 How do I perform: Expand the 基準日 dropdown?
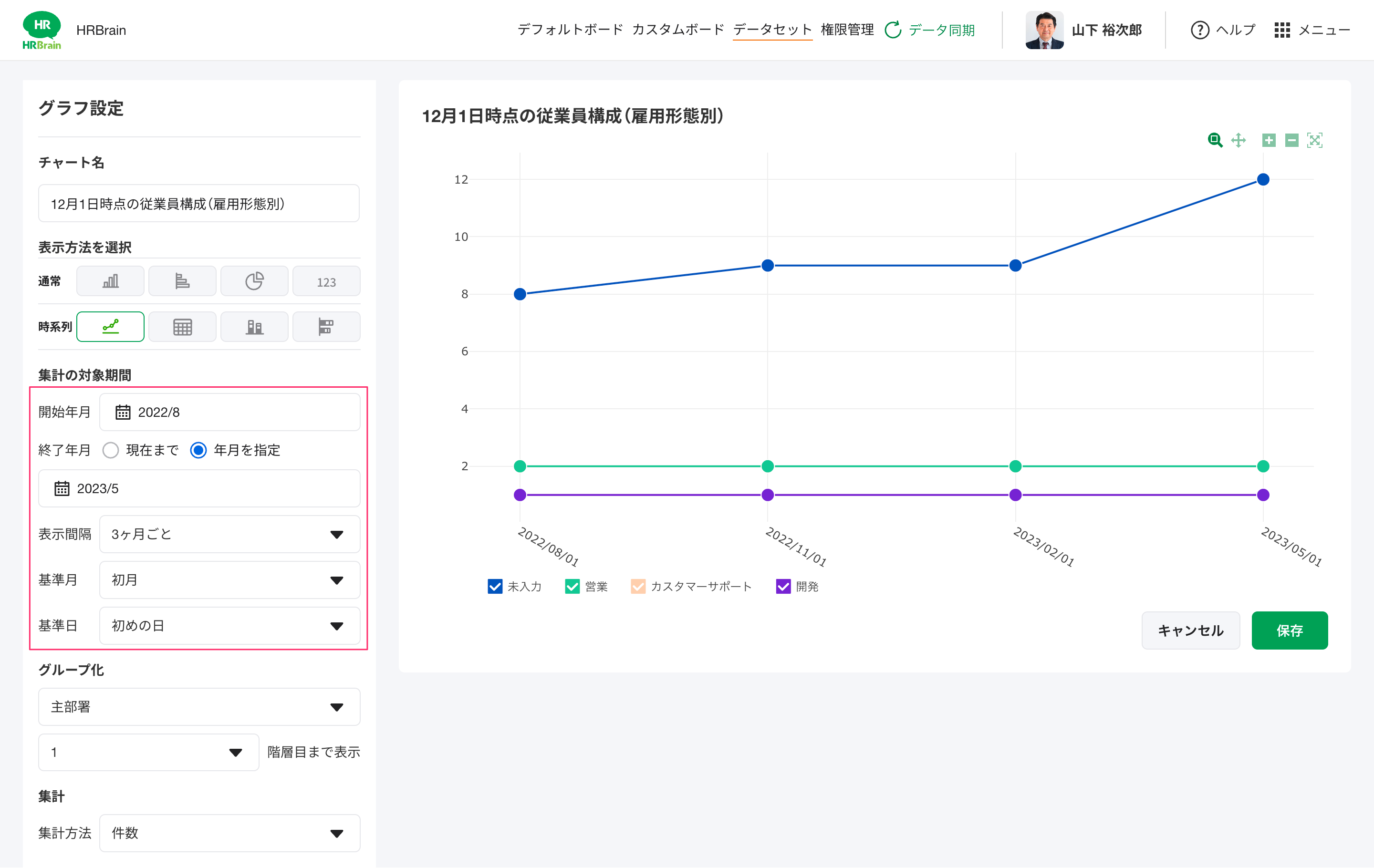pyautogui.click(x=229, y=626)
